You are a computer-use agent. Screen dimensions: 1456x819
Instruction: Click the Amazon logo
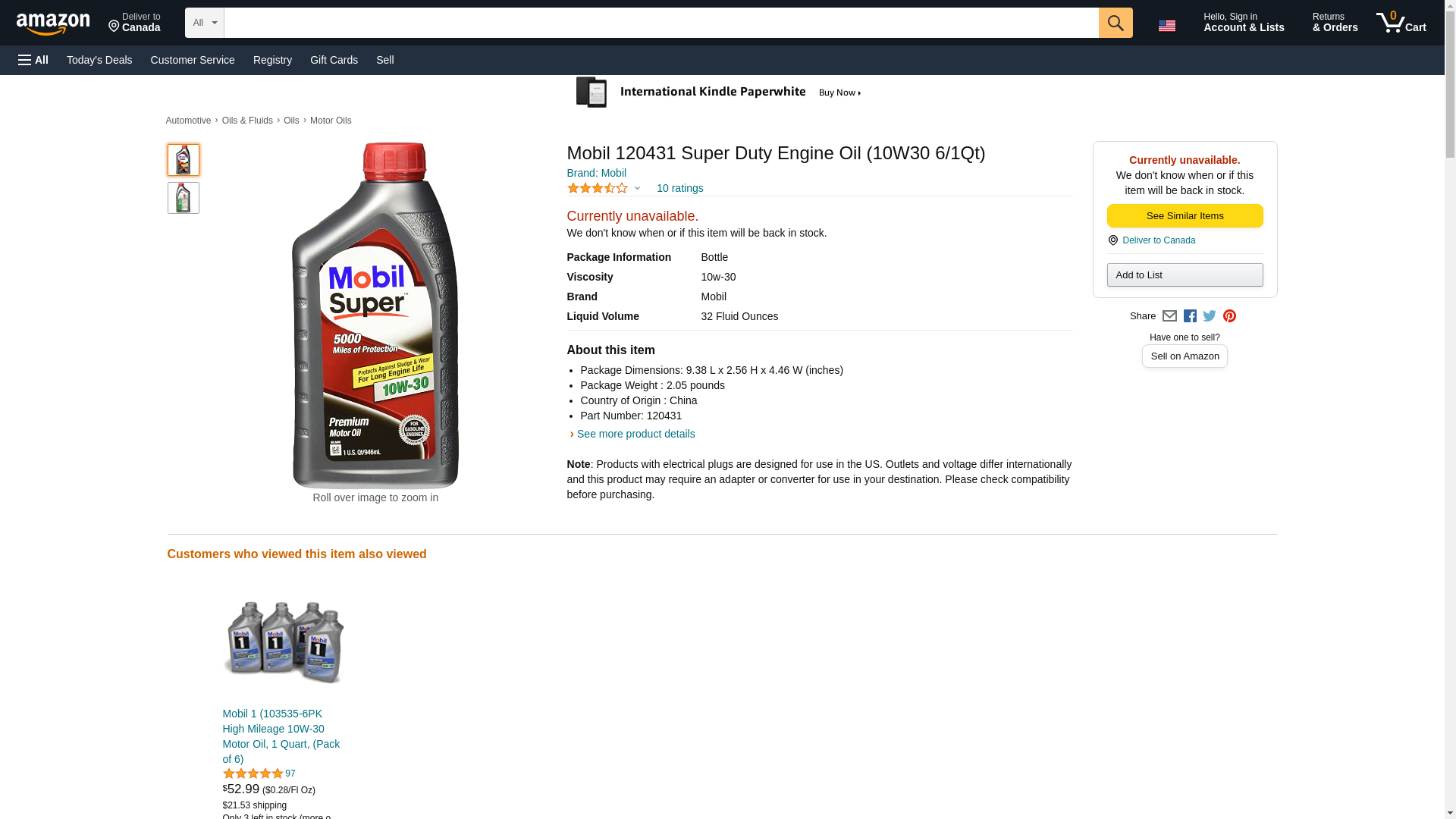(x=53, y=24)
